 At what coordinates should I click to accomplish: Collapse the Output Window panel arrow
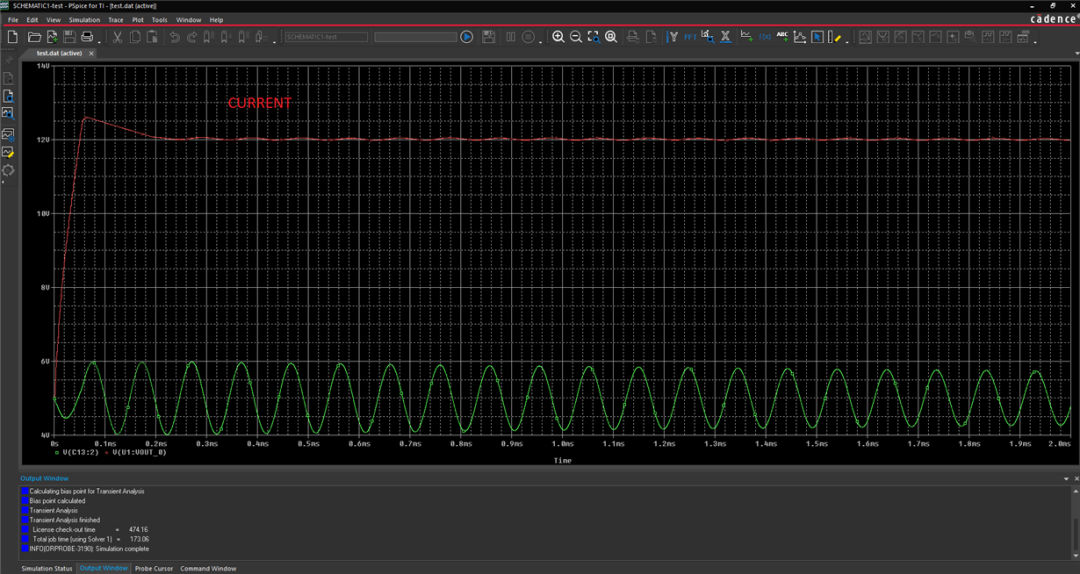point(1066,478)
